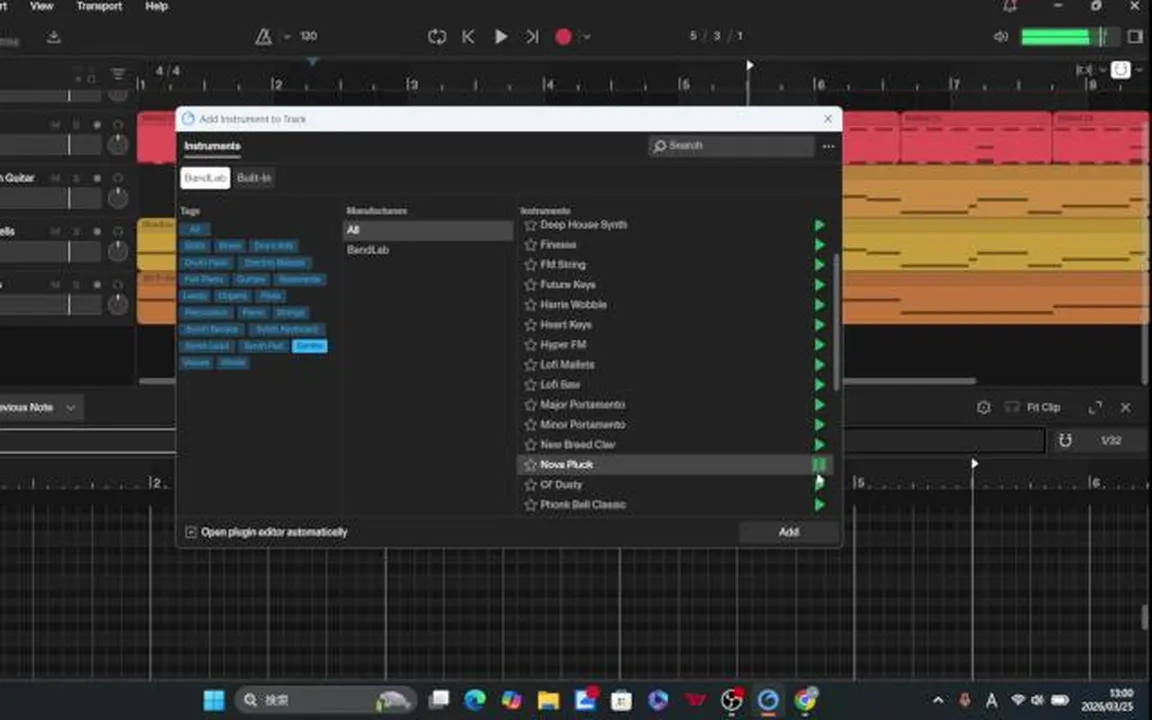Screen dimensions: 1152x720
Task: Expand the piano roll editor
Action: [x=1095, y=407]
